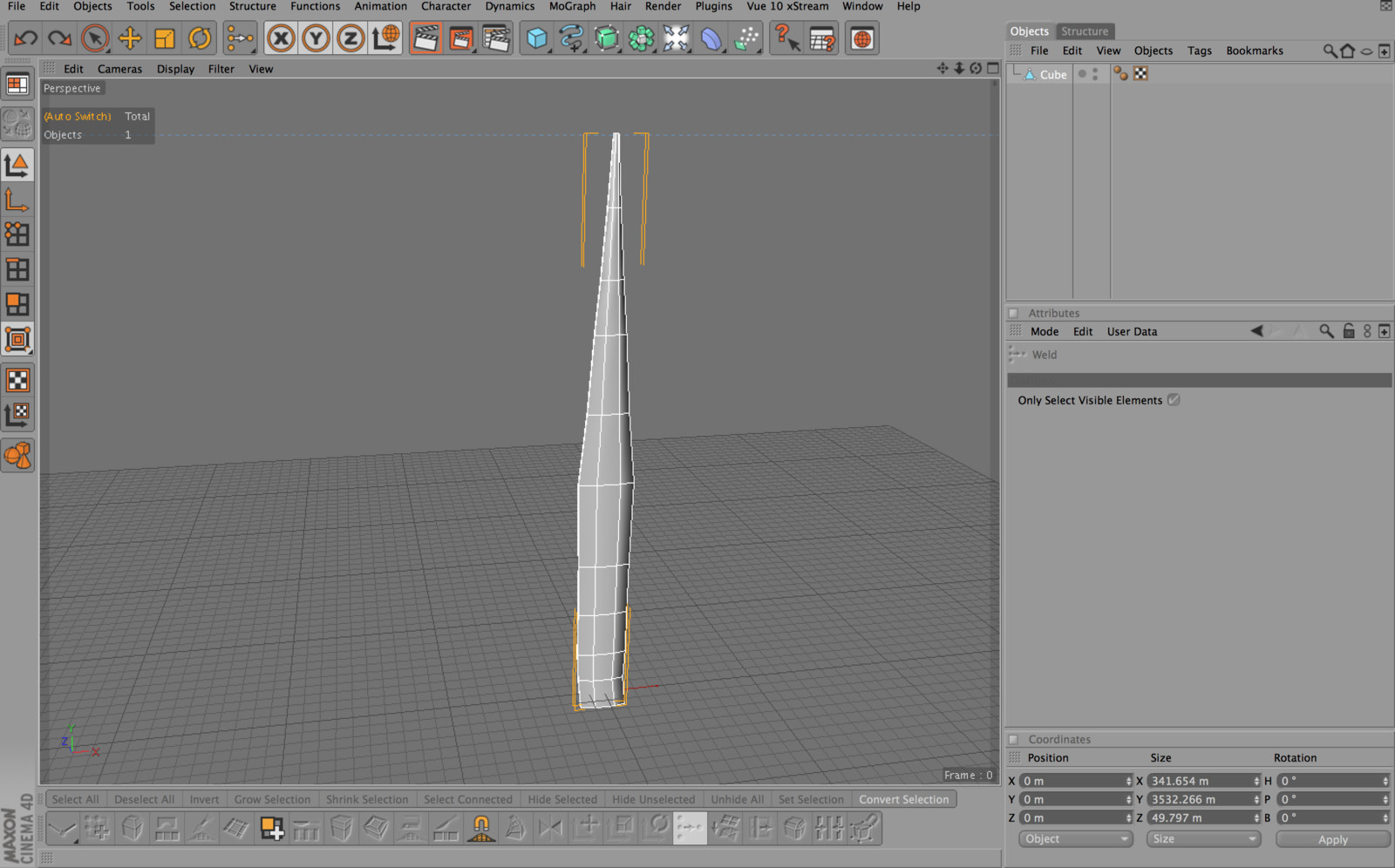
Task: Select the Magnet tool icon
Action: point(480,828)
